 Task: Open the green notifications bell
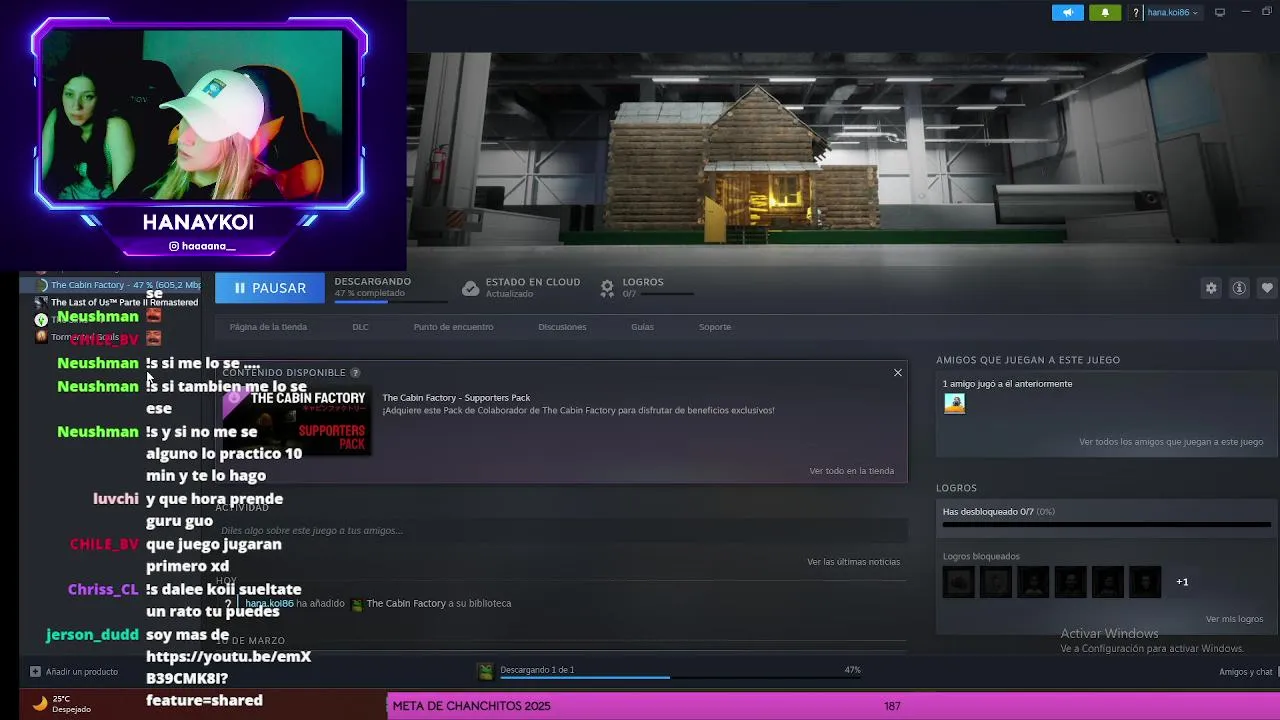pyautogui.click(x=1105, y=12)
